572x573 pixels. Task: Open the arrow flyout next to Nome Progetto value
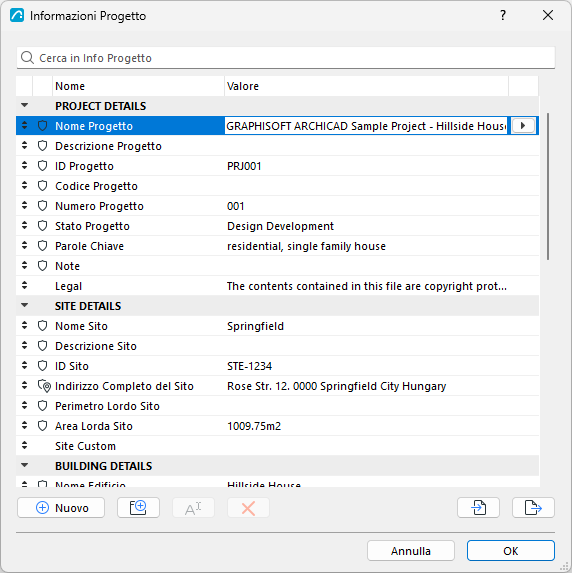523,126
